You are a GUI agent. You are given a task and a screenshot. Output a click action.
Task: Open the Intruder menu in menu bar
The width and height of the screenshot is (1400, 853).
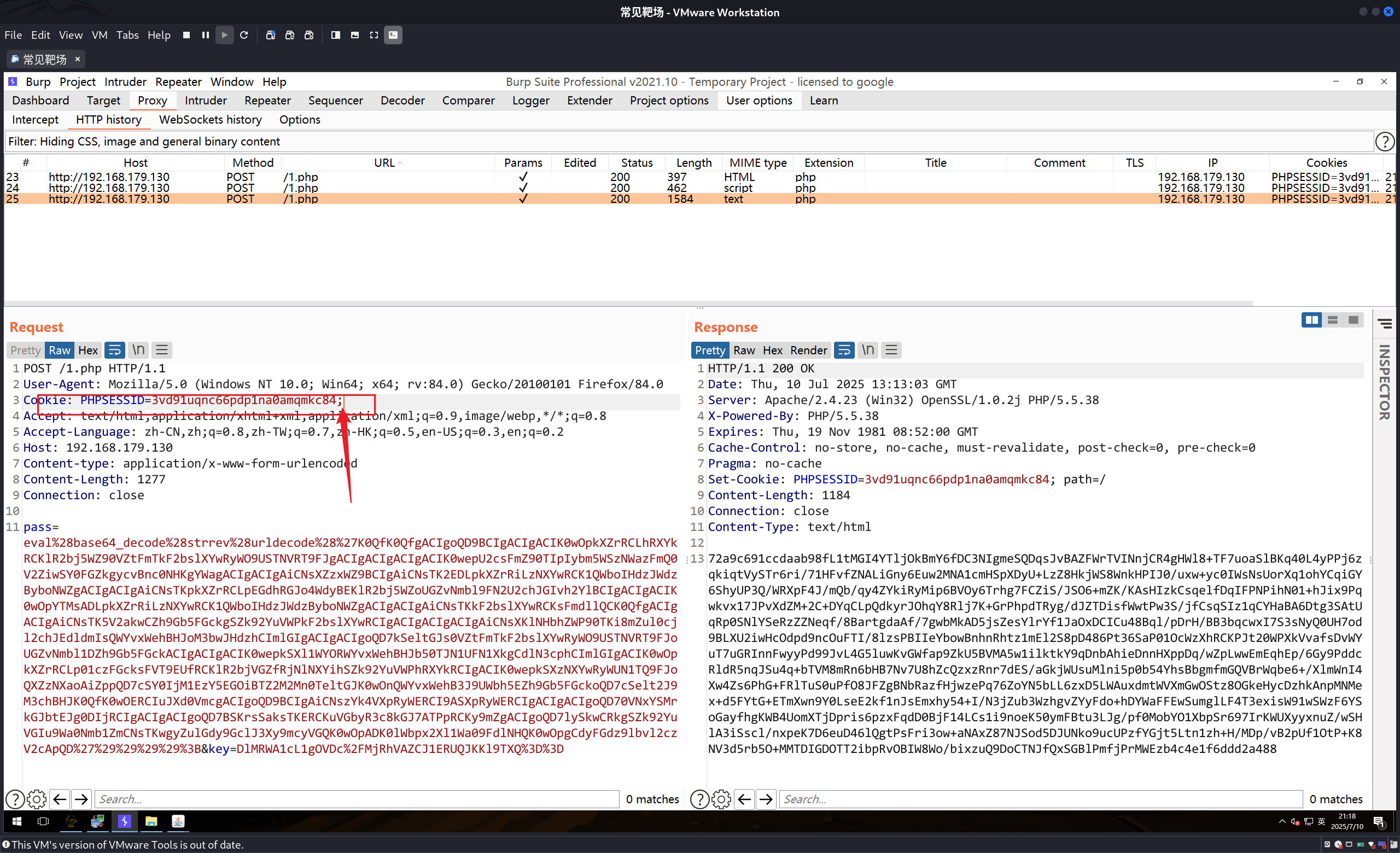125,82
